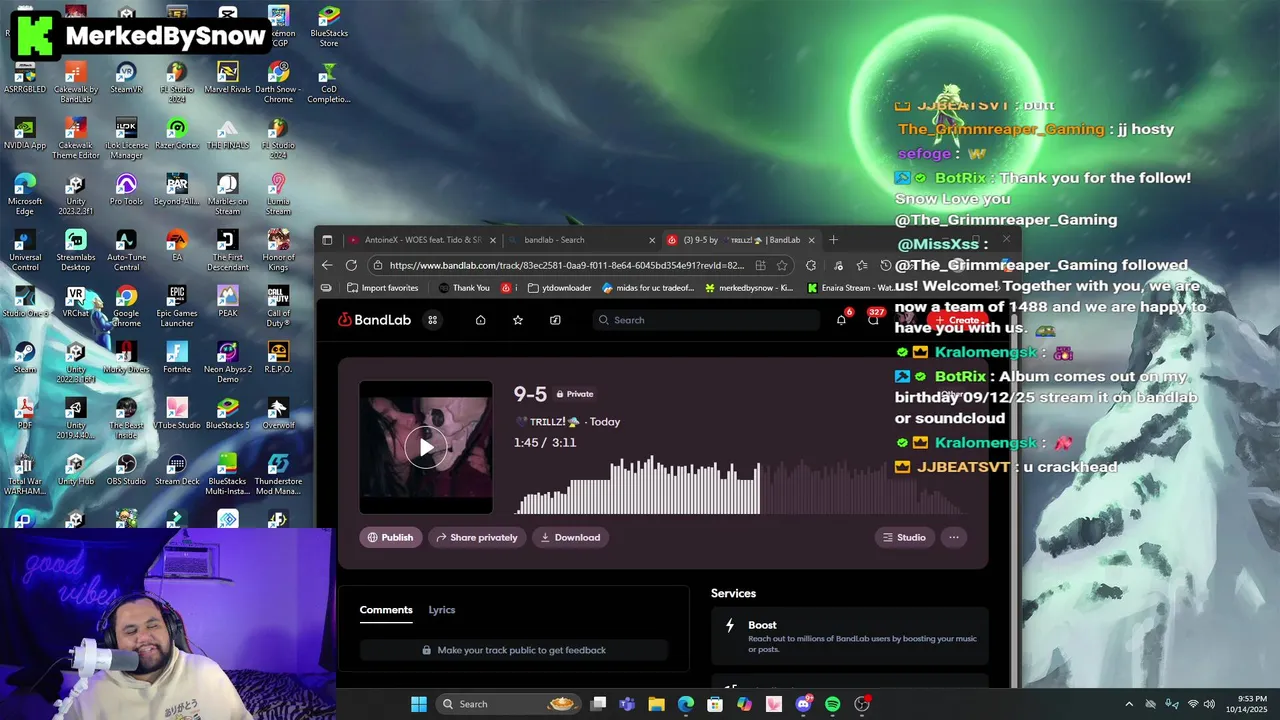Open the Windows Start menu
This screenshot has height=720, width=1280.
tap(419, 704)
